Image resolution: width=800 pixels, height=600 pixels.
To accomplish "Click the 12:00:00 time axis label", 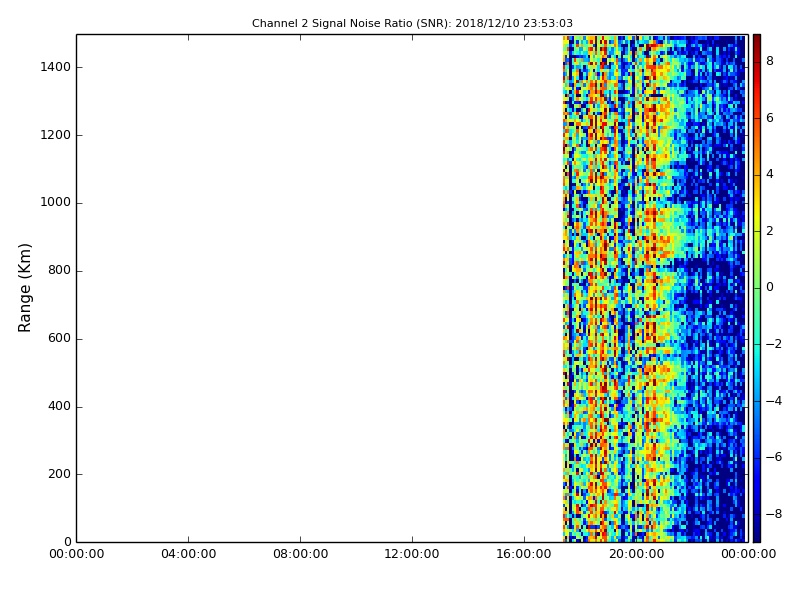I will click(x=412, y=554).
